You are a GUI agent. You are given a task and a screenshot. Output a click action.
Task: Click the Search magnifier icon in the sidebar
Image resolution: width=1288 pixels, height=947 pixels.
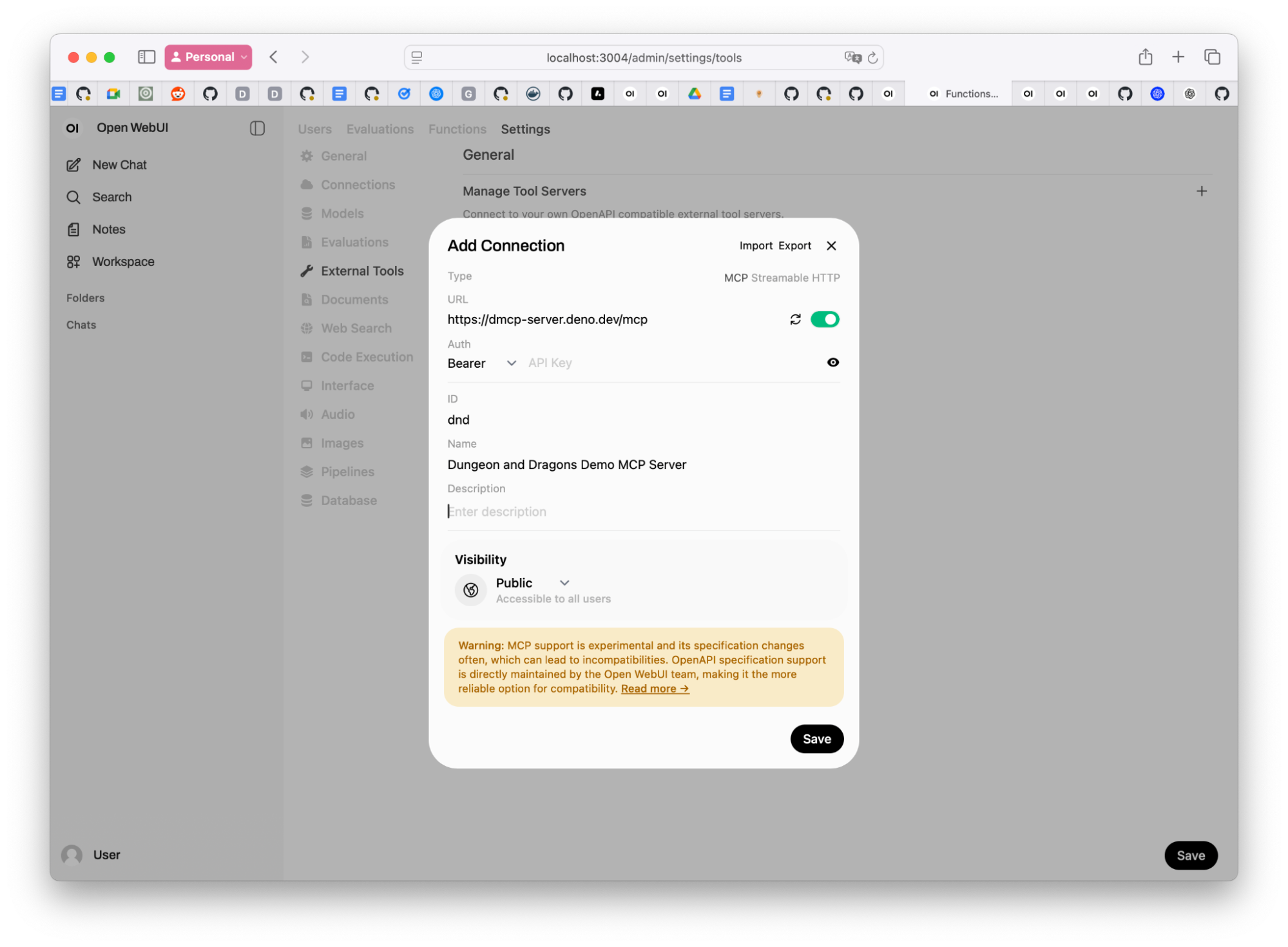[x=73, y=197]
